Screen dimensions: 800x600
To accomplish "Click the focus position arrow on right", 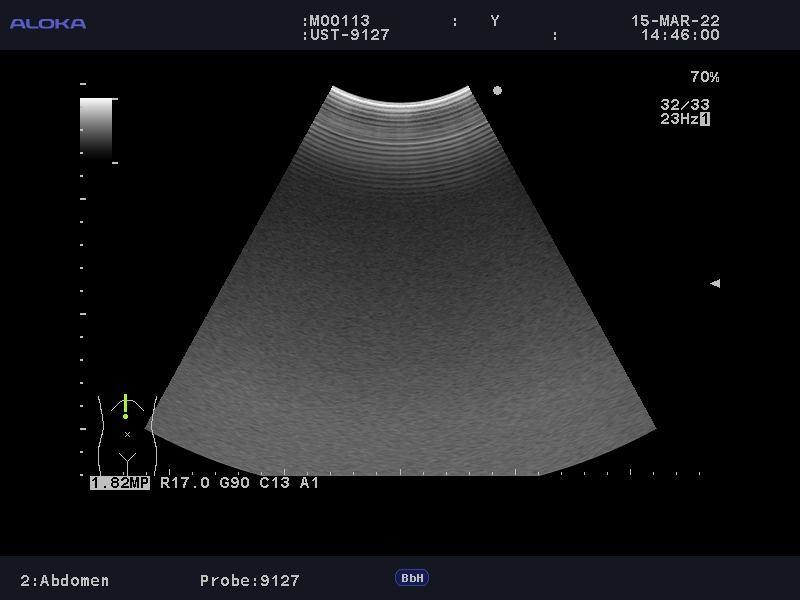I will 714,283.
